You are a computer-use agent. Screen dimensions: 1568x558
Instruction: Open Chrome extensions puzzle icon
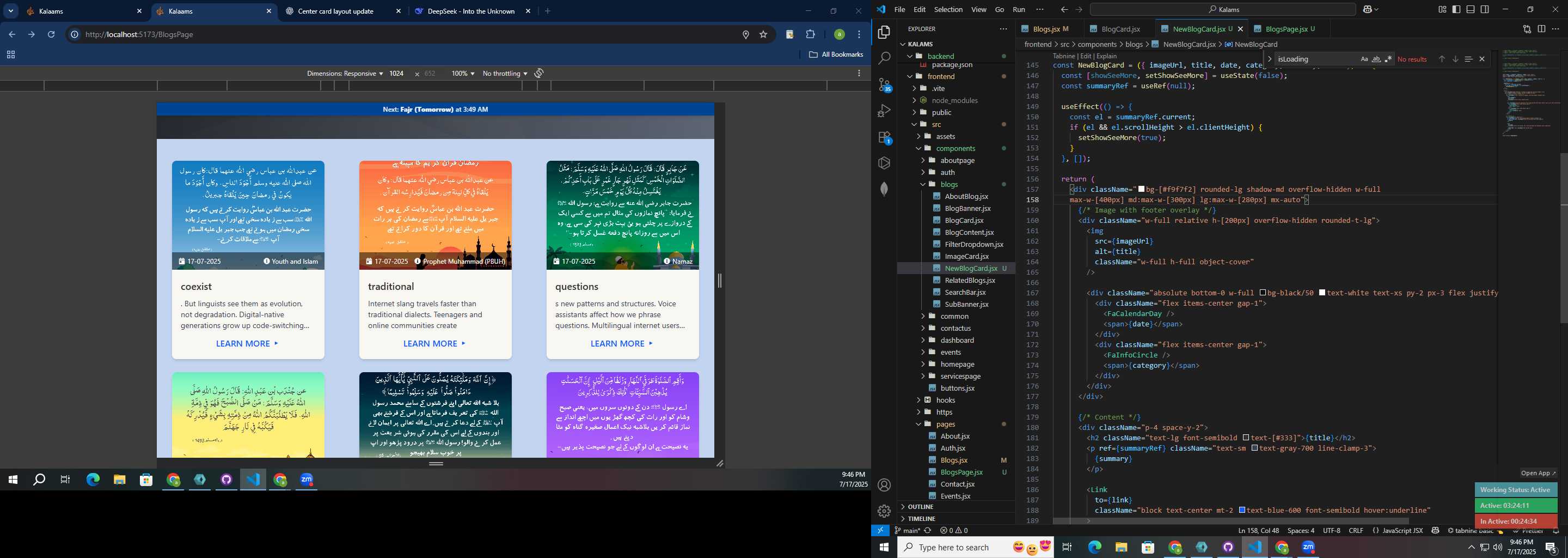(x=810, y=35)
